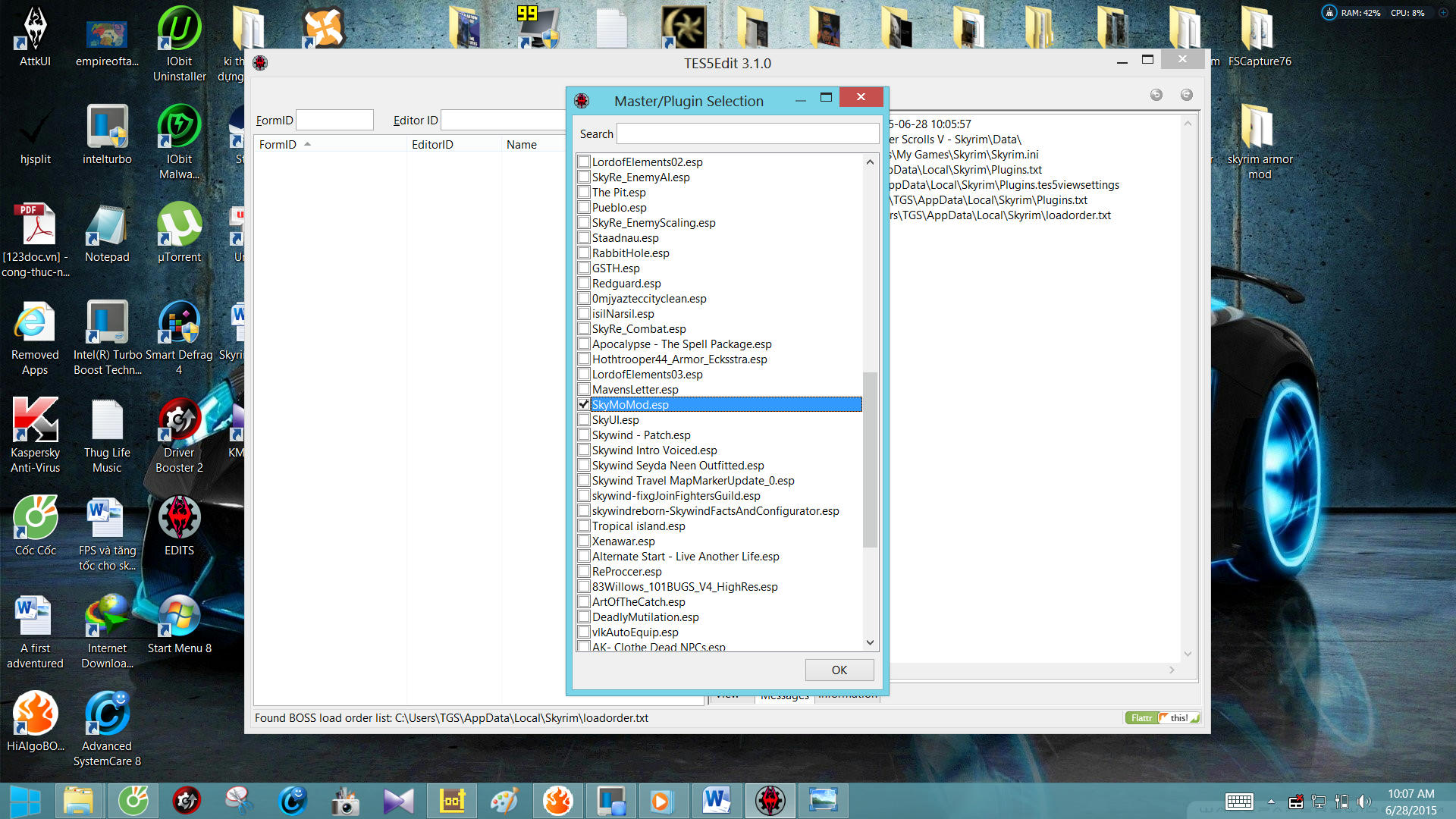Open the Removed Apps icon
1456x819 pixels.
[35, 337]
